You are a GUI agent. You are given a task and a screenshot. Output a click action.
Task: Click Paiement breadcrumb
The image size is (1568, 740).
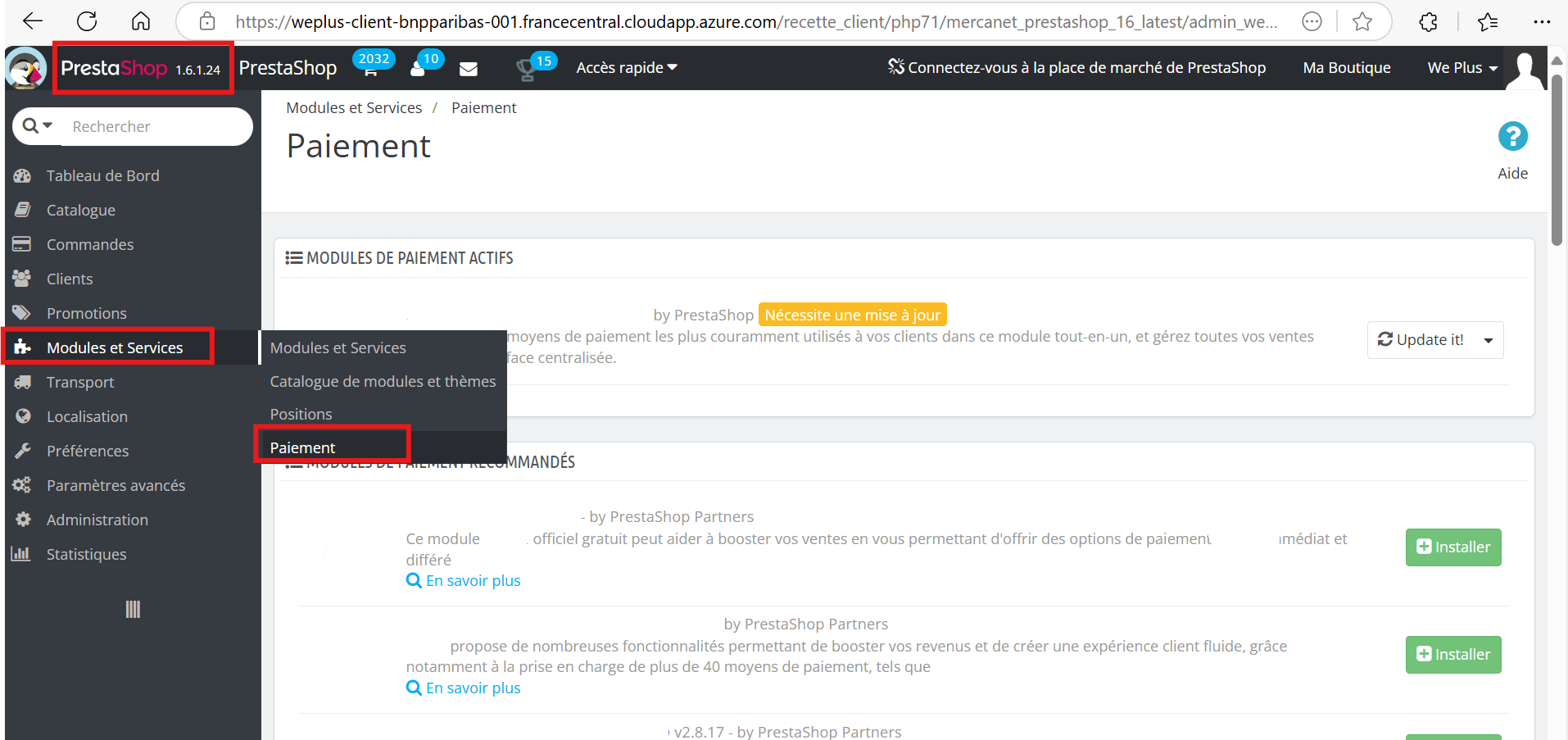[483, 107]
